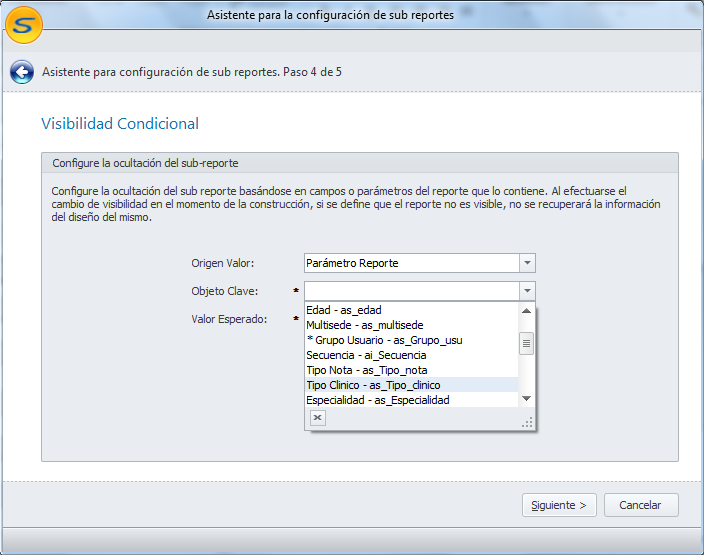
Task: Click the X button below the dropdown list
Action: (x=317, y=418)
